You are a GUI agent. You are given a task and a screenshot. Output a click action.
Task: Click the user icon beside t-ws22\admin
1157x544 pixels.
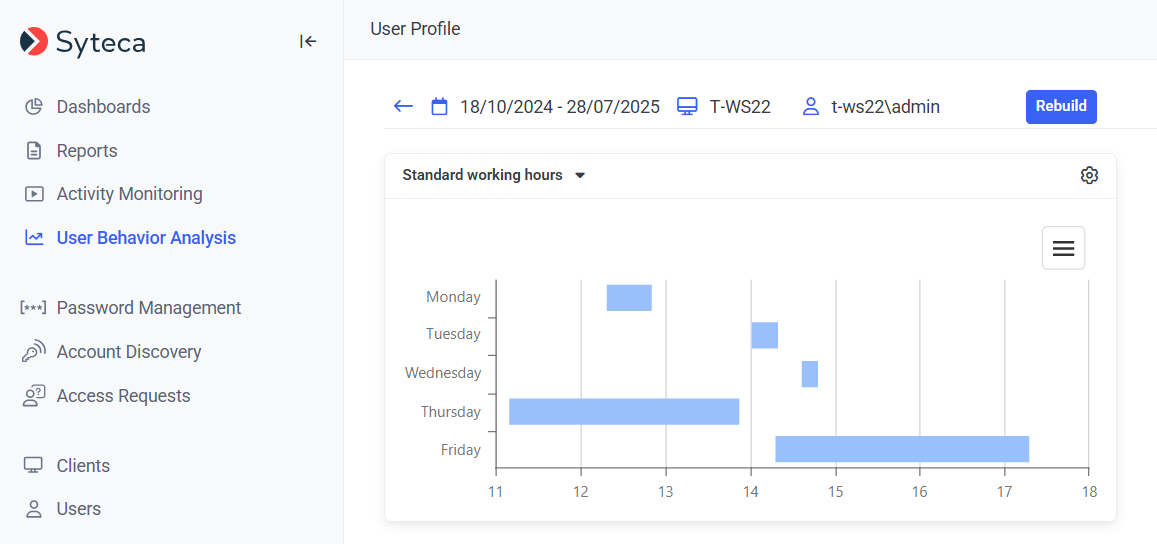click(811, 107)
